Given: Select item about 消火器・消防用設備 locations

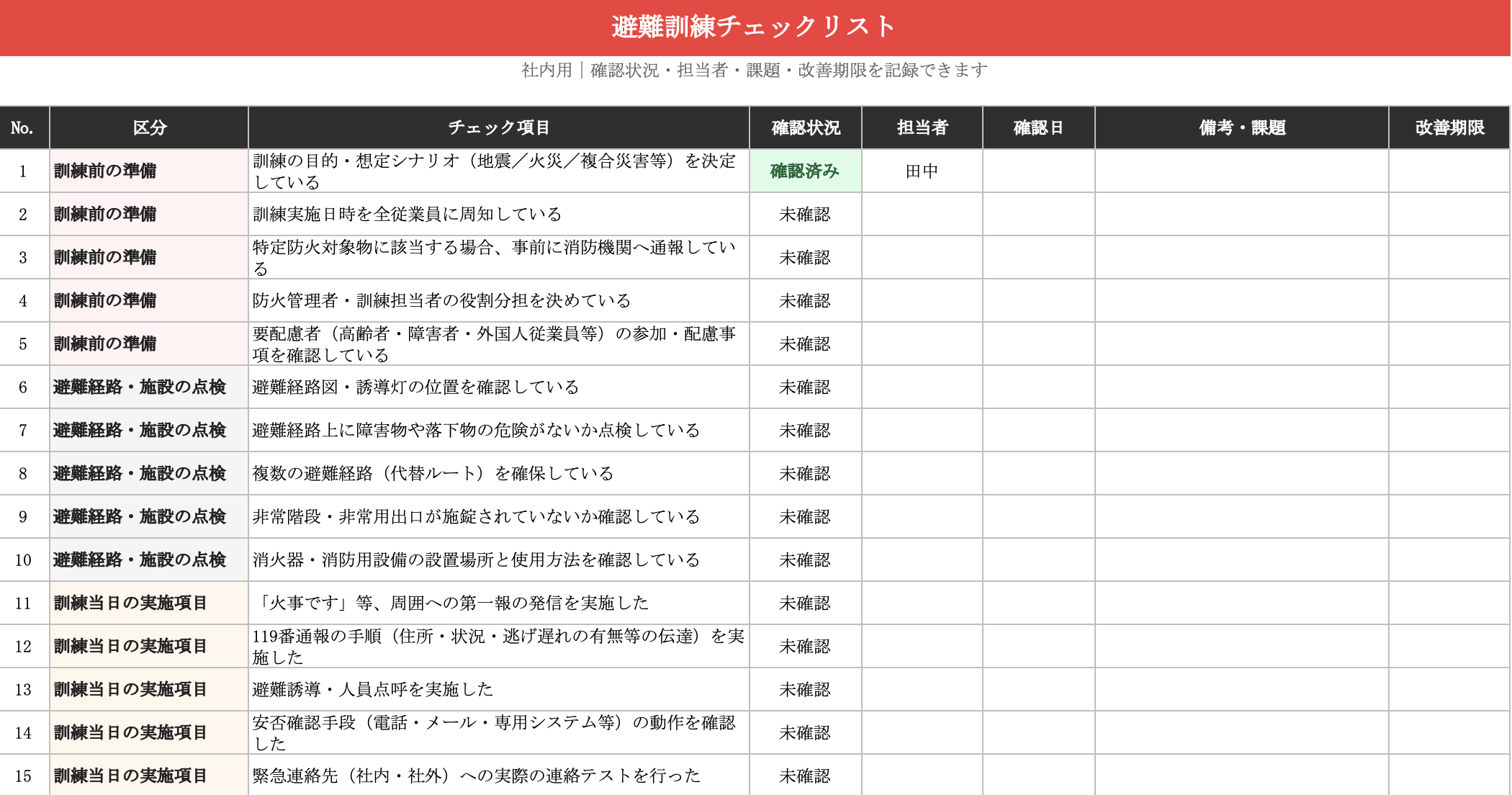Looking at the screenshot, I should pos(498,560).
